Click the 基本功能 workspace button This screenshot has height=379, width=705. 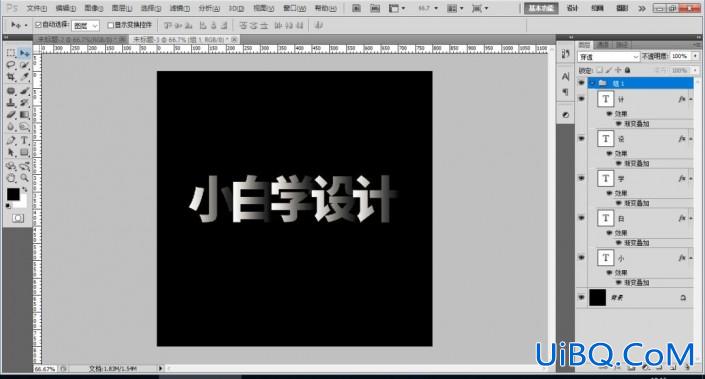point(541,8)
